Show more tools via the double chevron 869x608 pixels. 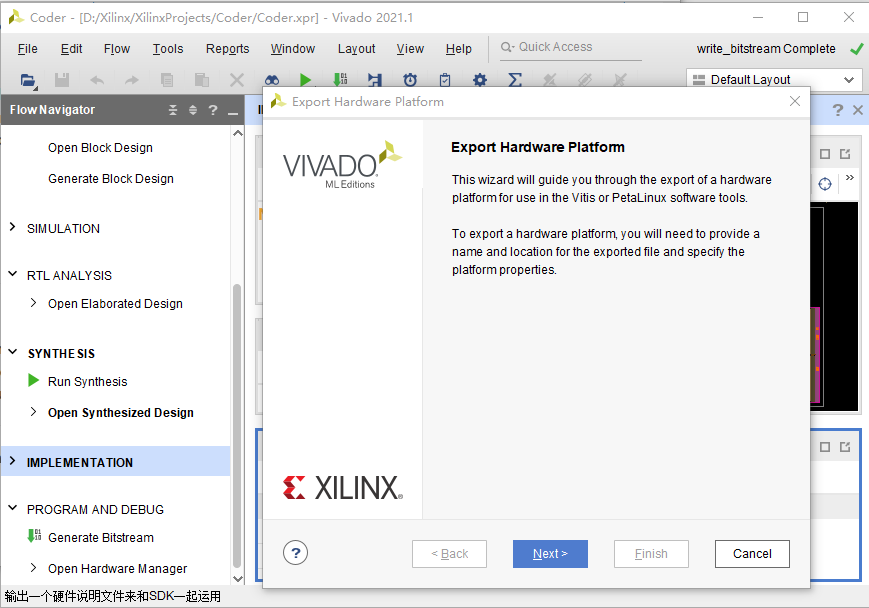point(850,177)
